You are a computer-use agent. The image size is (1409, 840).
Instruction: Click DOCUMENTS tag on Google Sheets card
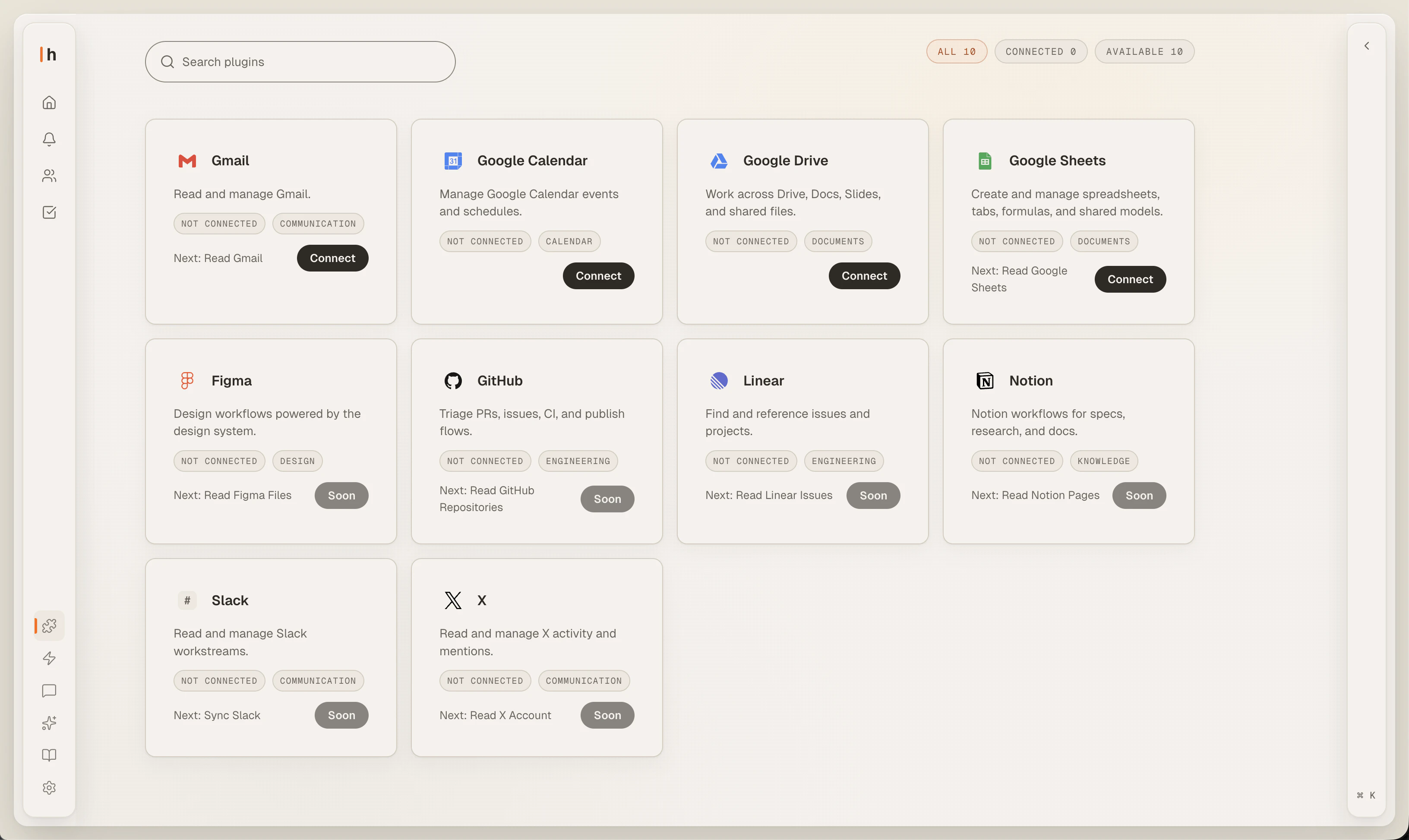coord(1104,241)
